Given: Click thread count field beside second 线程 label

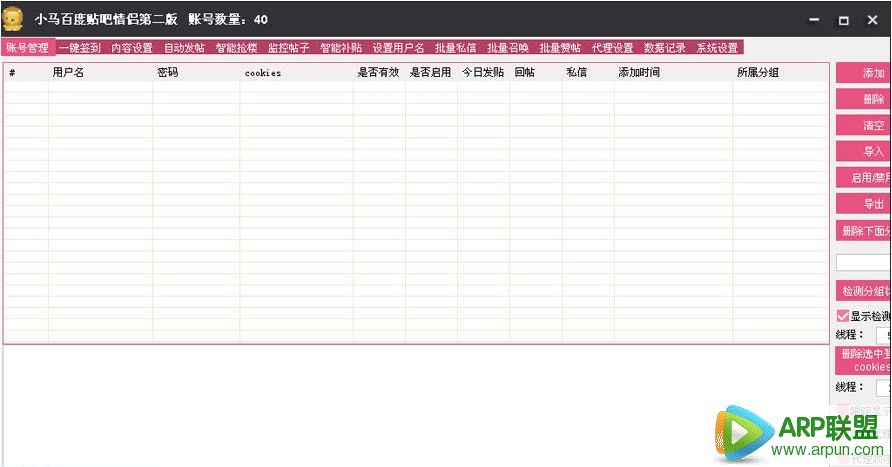Looking at the screenshot, I should coord(884,387).
